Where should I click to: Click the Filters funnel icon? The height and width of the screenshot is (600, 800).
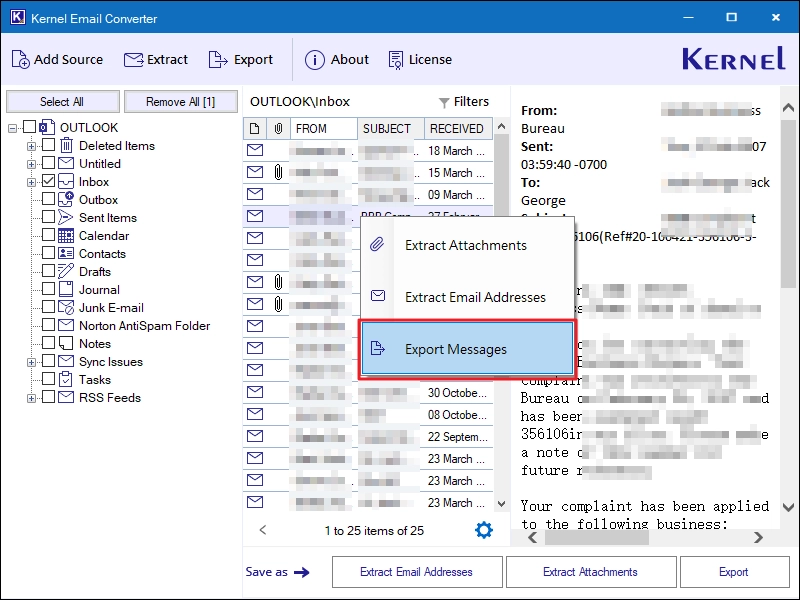pyautogui.click(x=444, y=103)
